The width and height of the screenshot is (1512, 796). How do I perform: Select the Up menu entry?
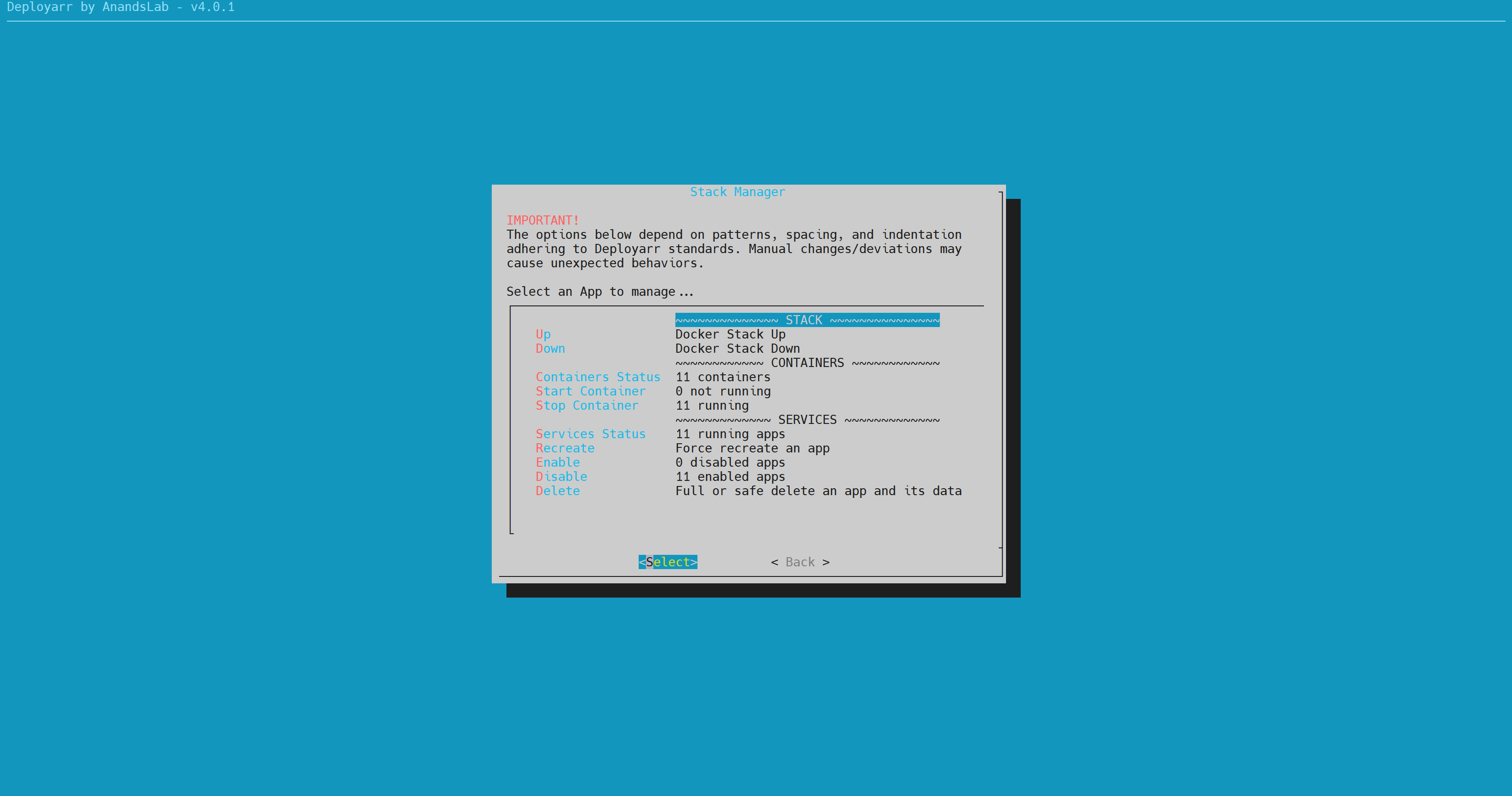(543, 334)
